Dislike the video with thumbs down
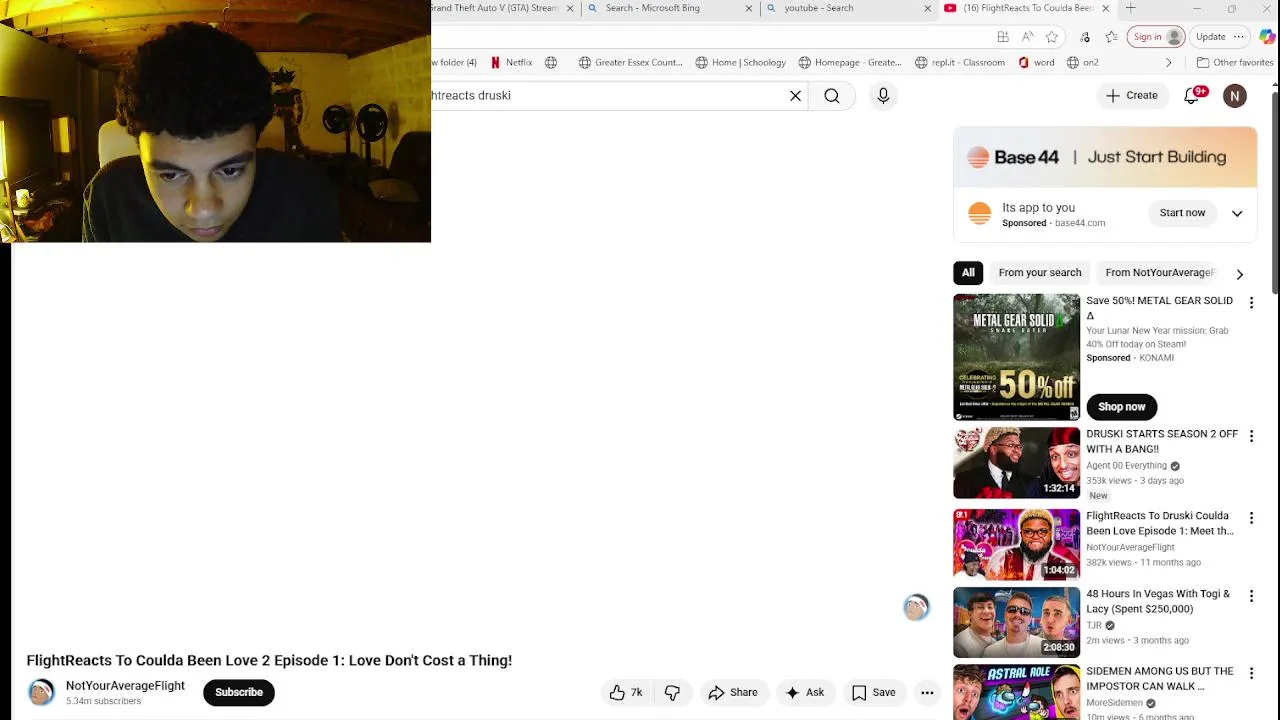 point(672,692)
